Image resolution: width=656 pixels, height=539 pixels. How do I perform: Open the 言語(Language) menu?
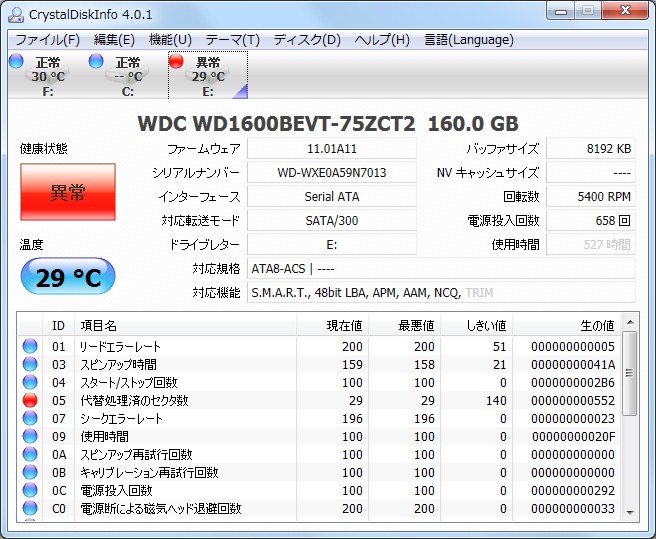(469, 40)
